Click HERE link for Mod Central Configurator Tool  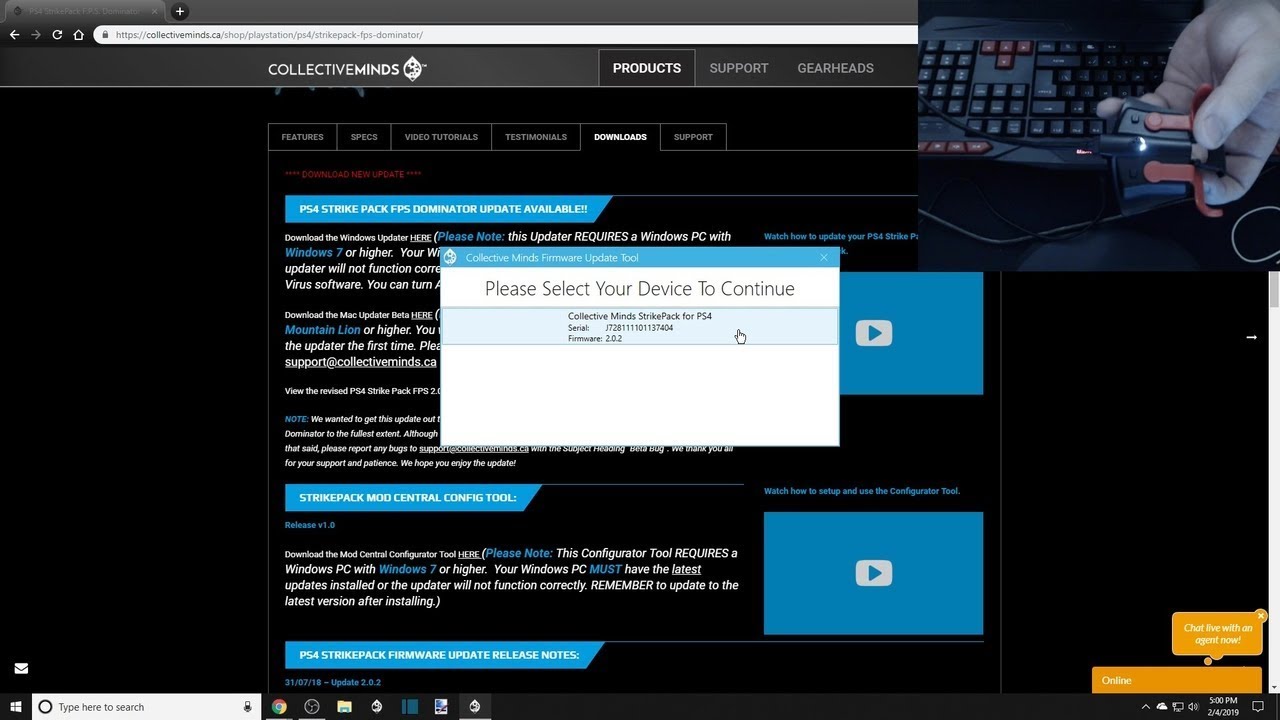point(469,554)
